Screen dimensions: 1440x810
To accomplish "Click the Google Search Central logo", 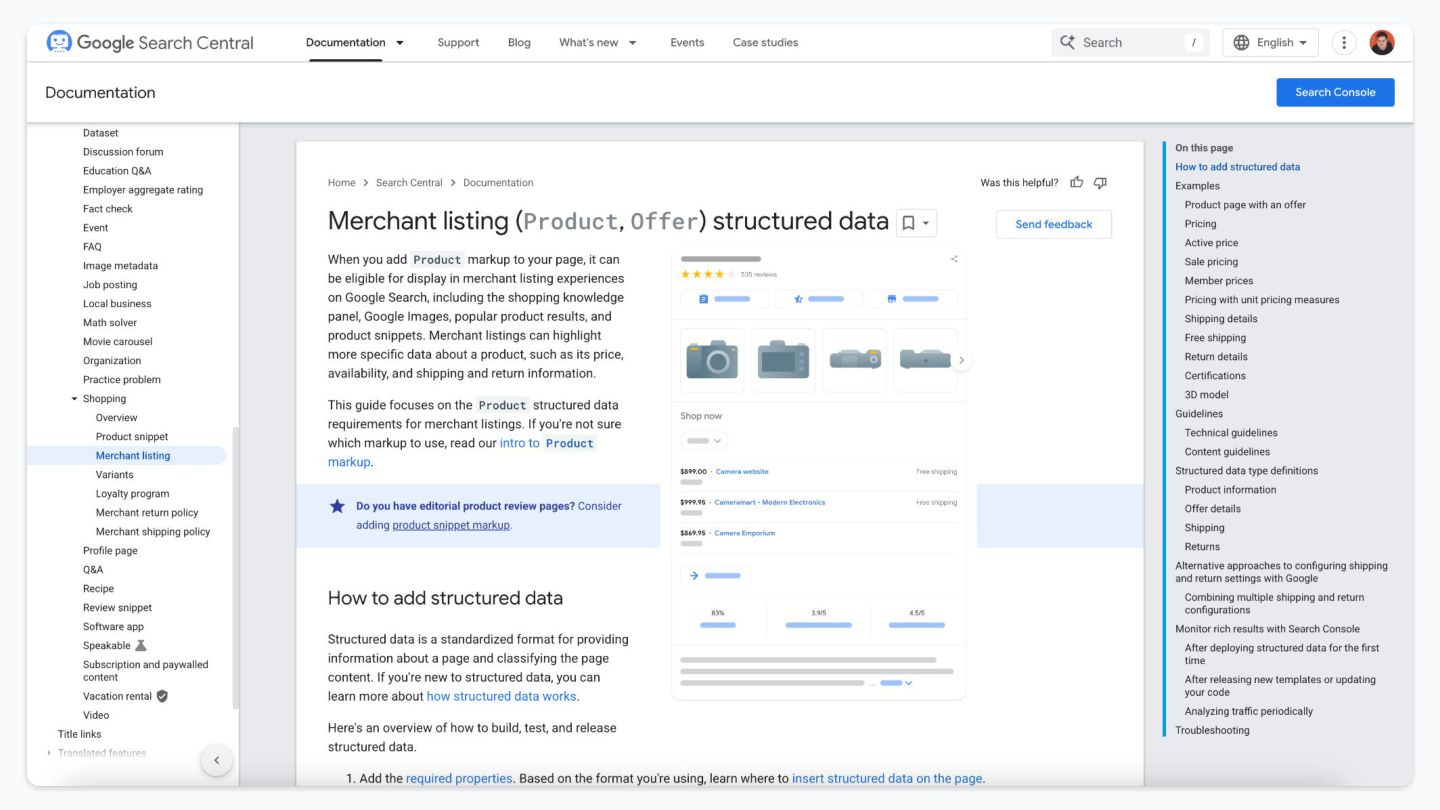I will click(150, 42).
